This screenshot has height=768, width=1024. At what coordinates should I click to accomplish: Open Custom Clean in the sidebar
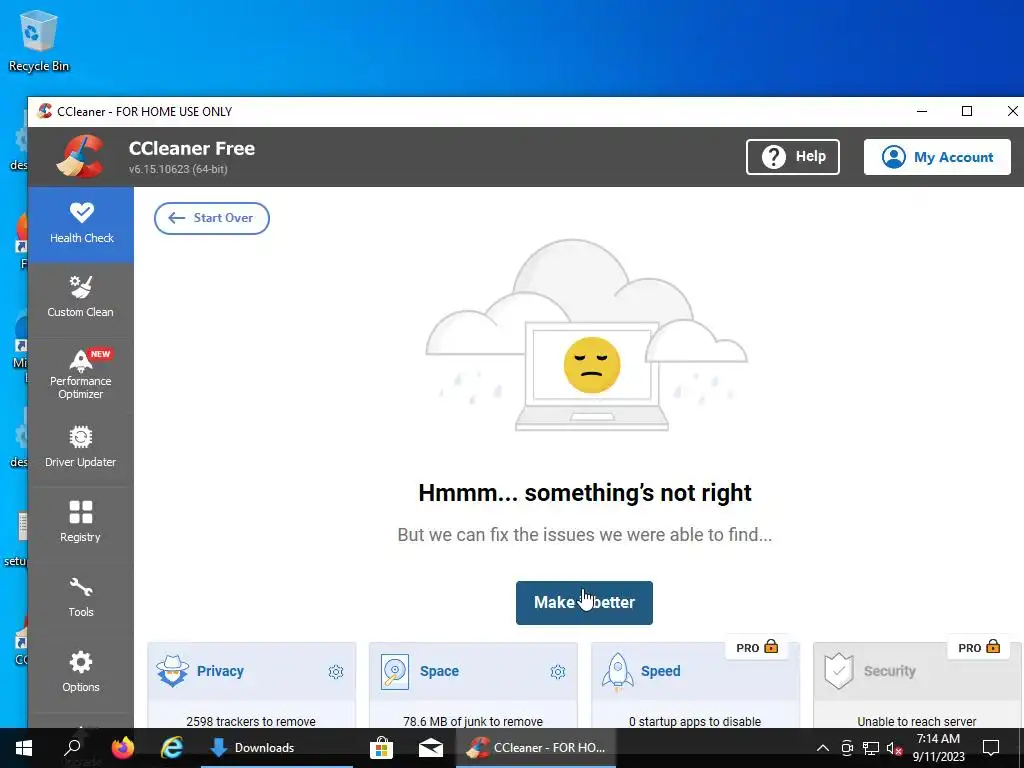point(81,297)
